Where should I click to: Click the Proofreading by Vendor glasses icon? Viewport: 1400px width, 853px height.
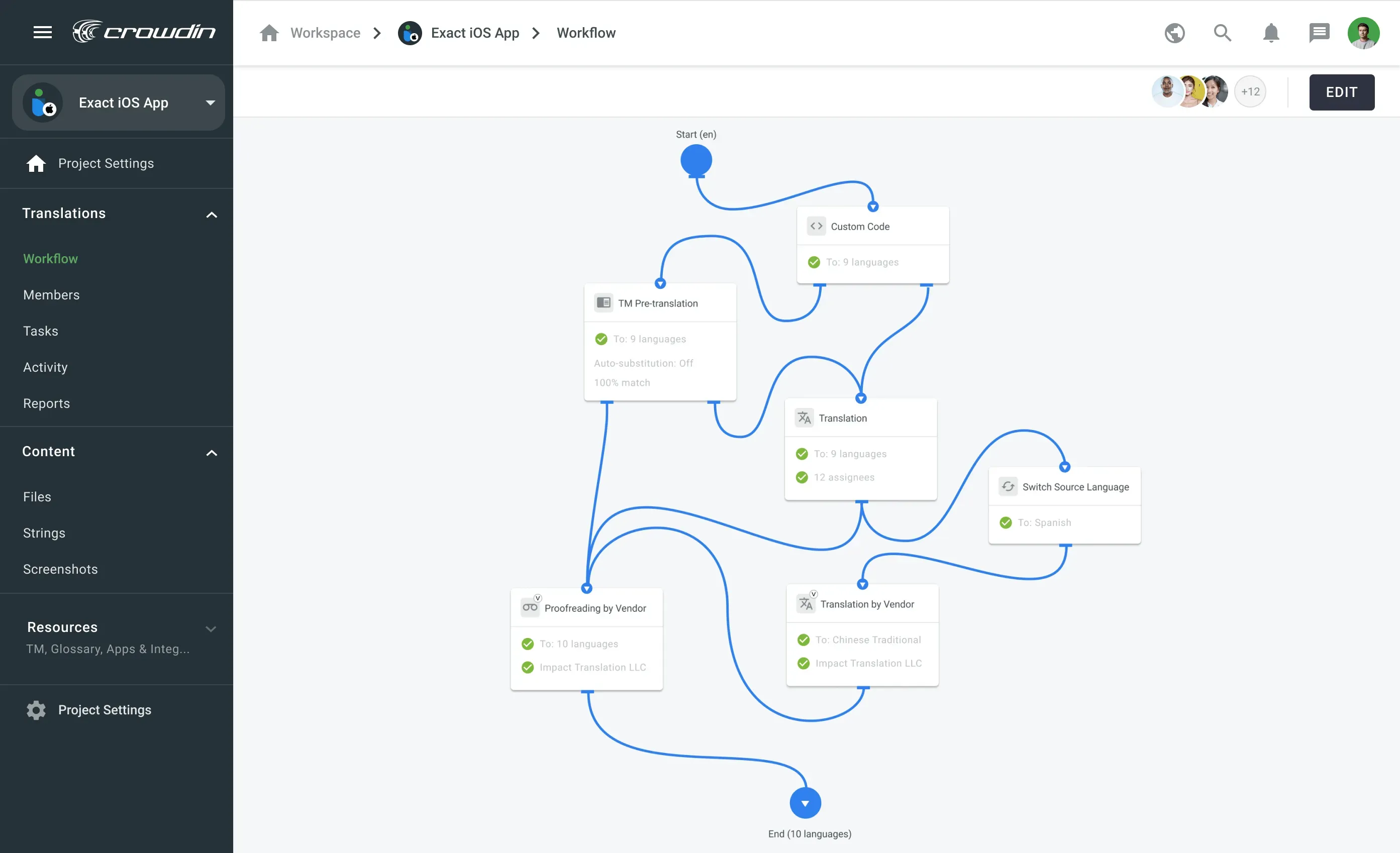pos(530,607)
